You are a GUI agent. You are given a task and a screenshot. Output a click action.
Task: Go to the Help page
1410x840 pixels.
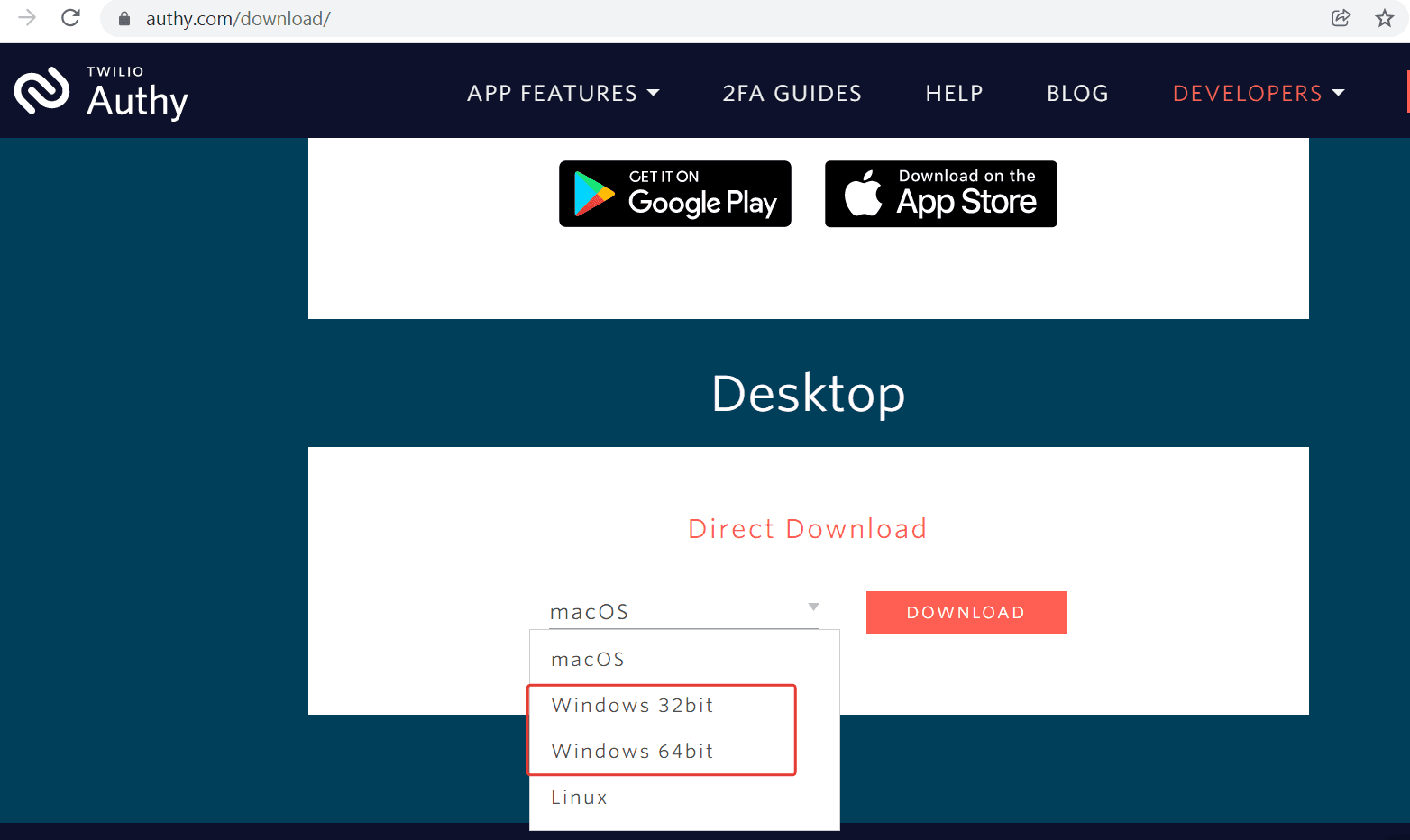click(x=954, y=93)
